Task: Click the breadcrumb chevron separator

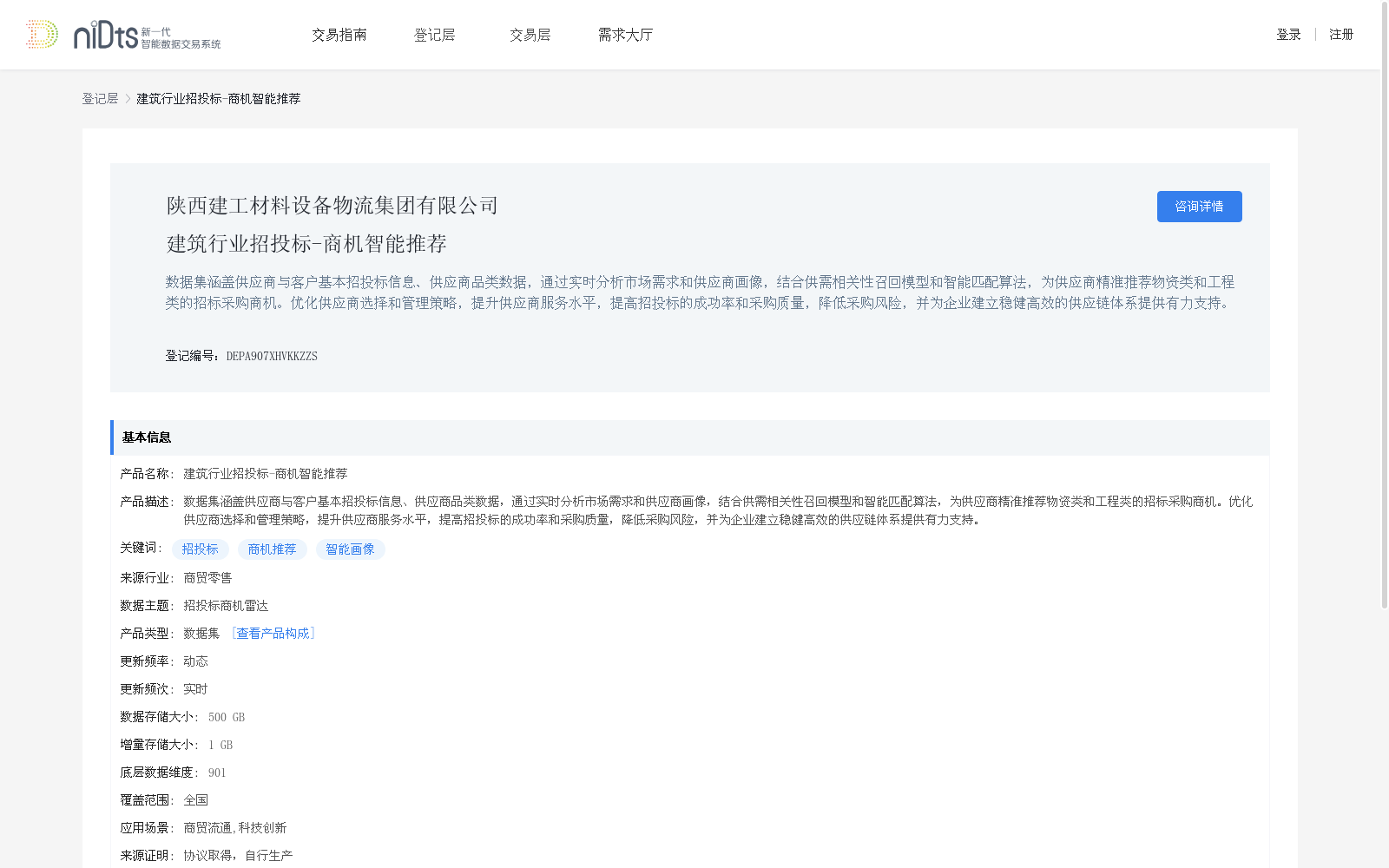Action: click(128, 99)
